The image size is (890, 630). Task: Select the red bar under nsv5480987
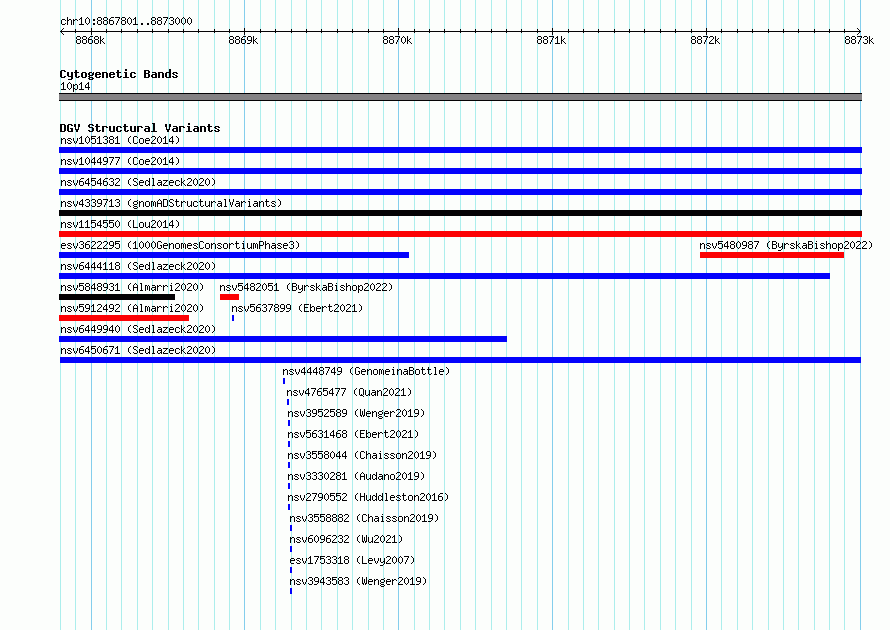[772, 255]
